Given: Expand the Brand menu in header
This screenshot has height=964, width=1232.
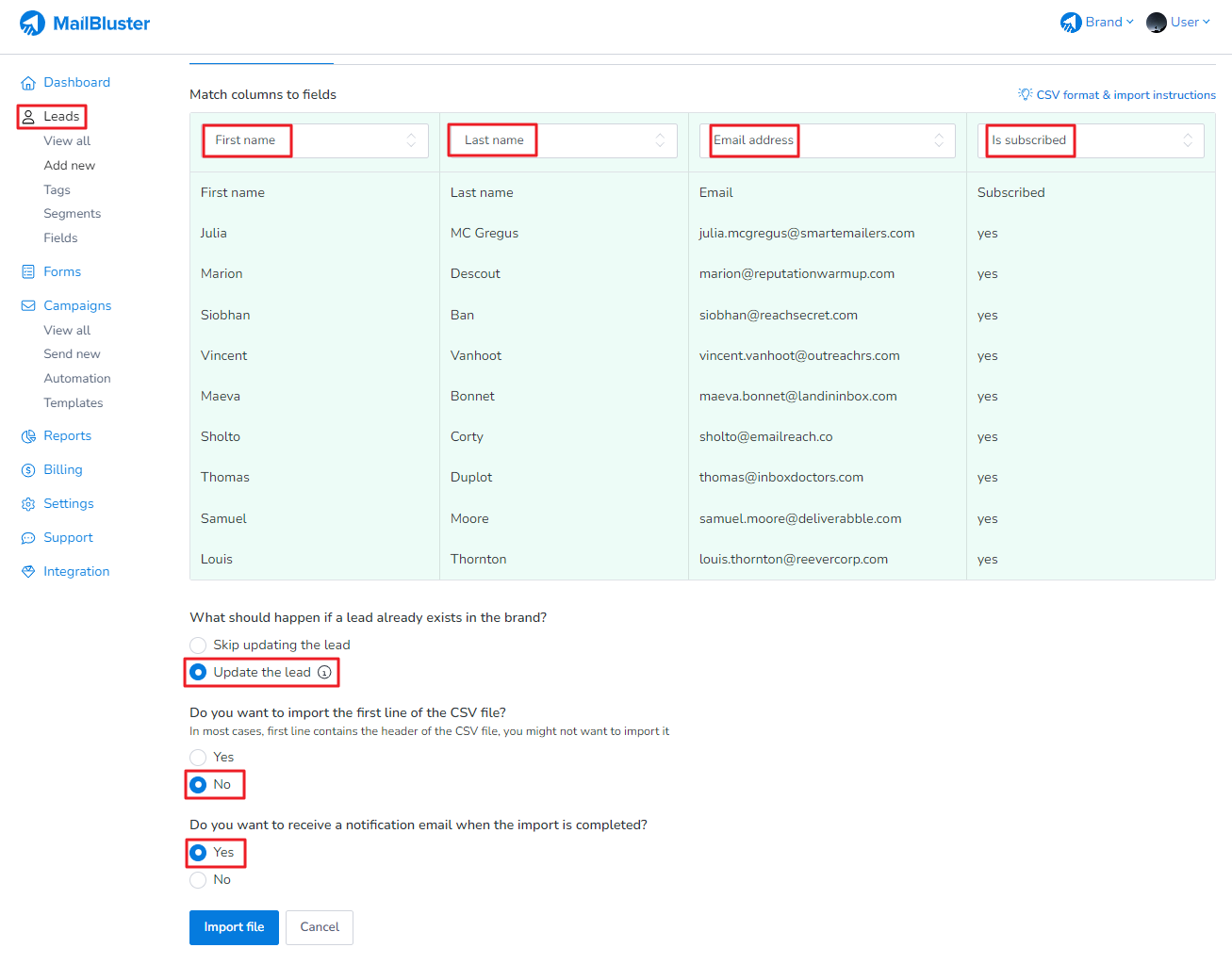Looking at the screenshot, I should (x=1097, y=23).
